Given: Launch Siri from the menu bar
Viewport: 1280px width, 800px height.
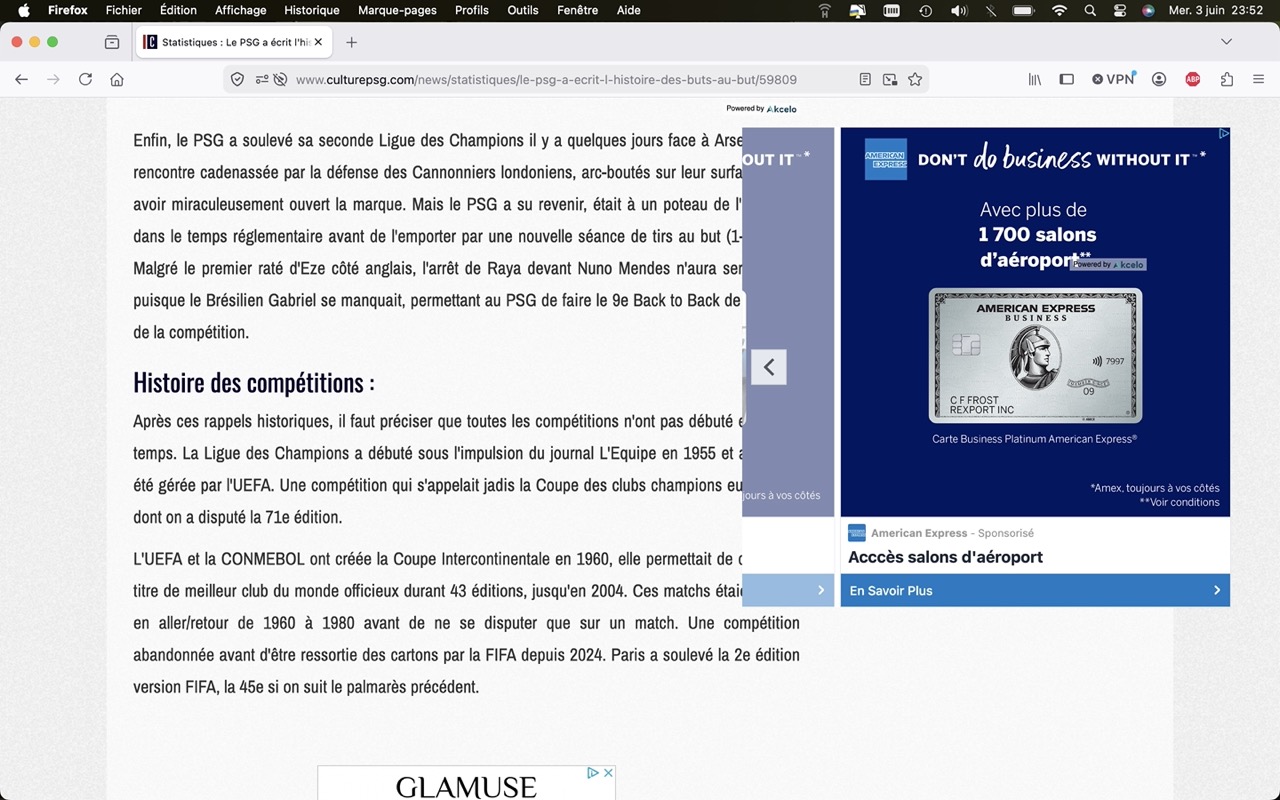Looking at the screenshot, I should (x=1148, y=11).
